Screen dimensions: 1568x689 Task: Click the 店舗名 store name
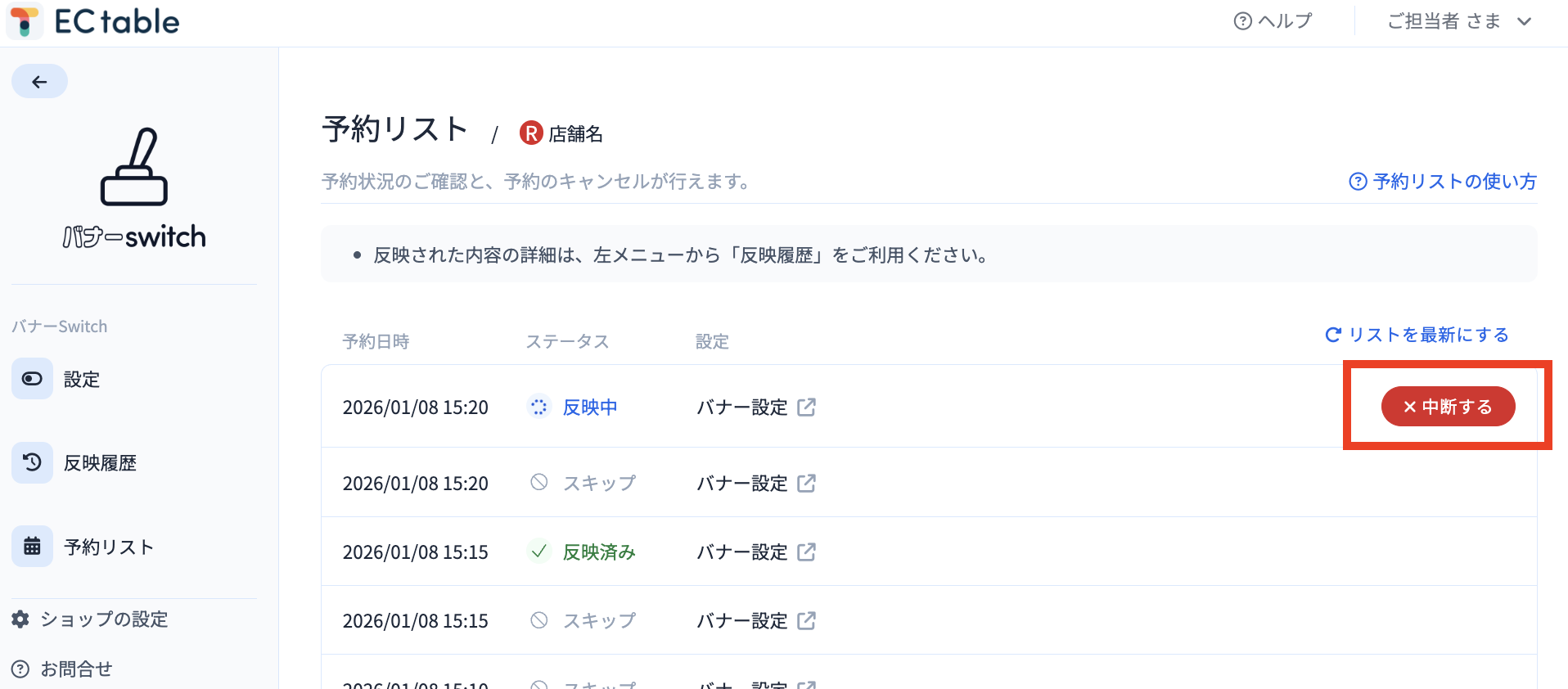(575, 133)
